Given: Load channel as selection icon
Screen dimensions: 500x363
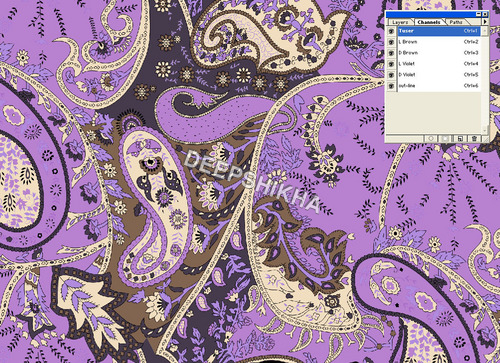Looking at the screenshot, I should [431, 139].
